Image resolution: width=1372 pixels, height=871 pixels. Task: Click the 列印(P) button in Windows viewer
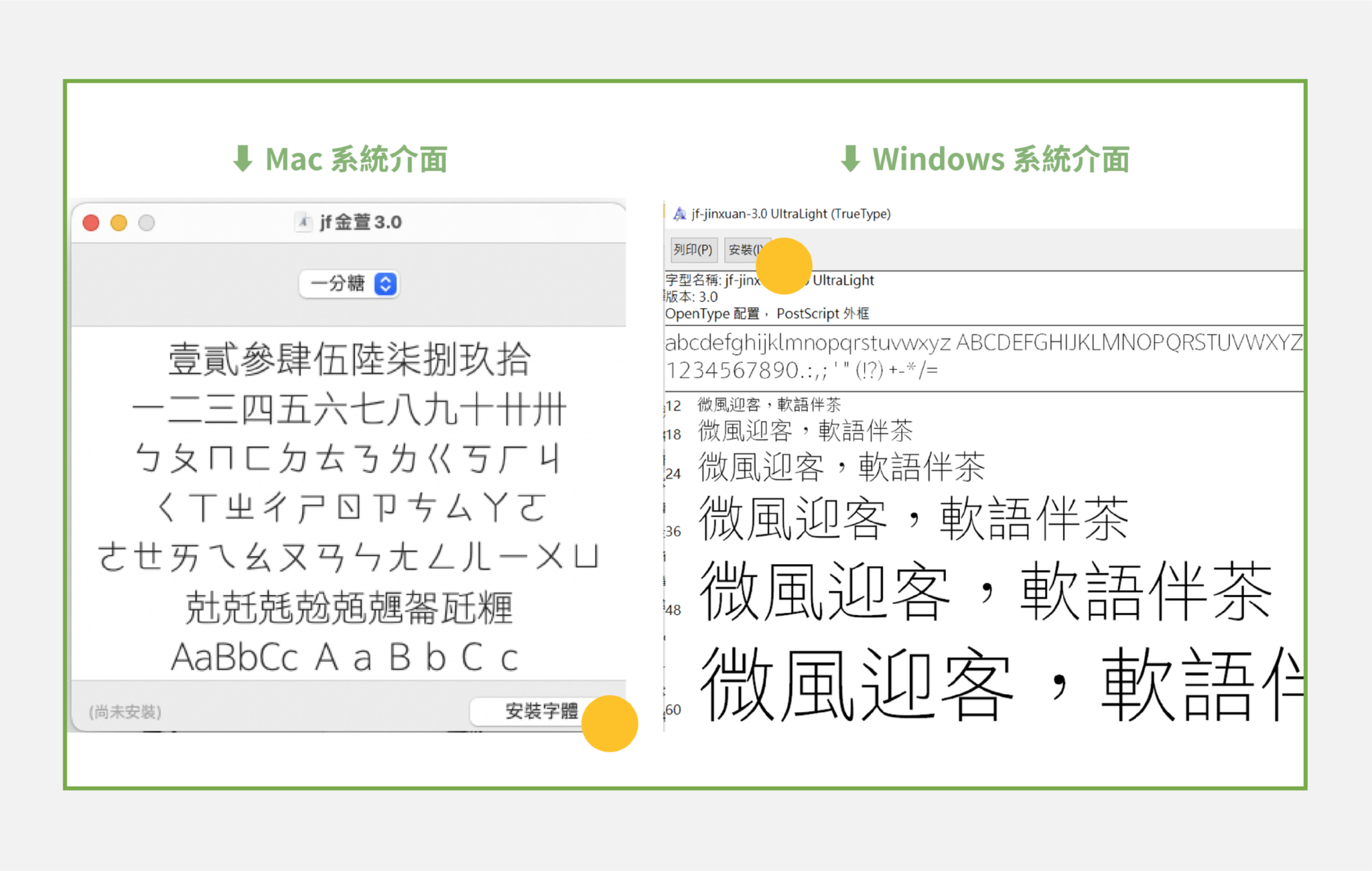693,249
